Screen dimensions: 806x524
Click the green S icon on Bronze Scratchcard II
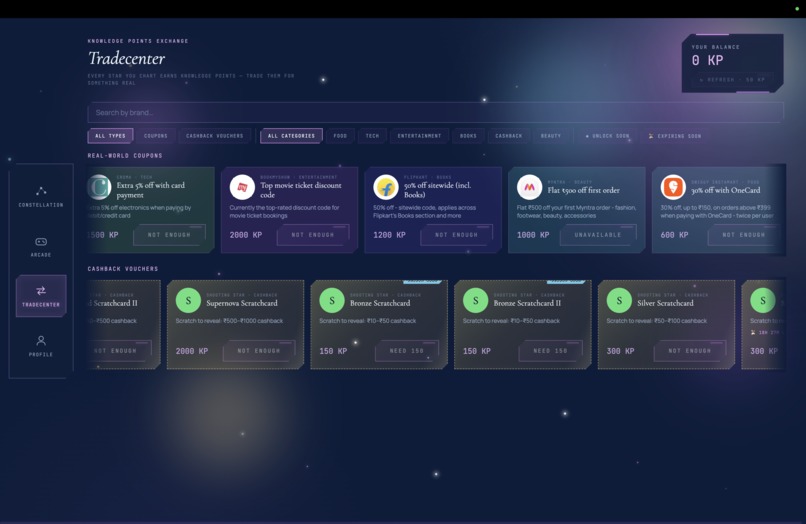(475, 300)
